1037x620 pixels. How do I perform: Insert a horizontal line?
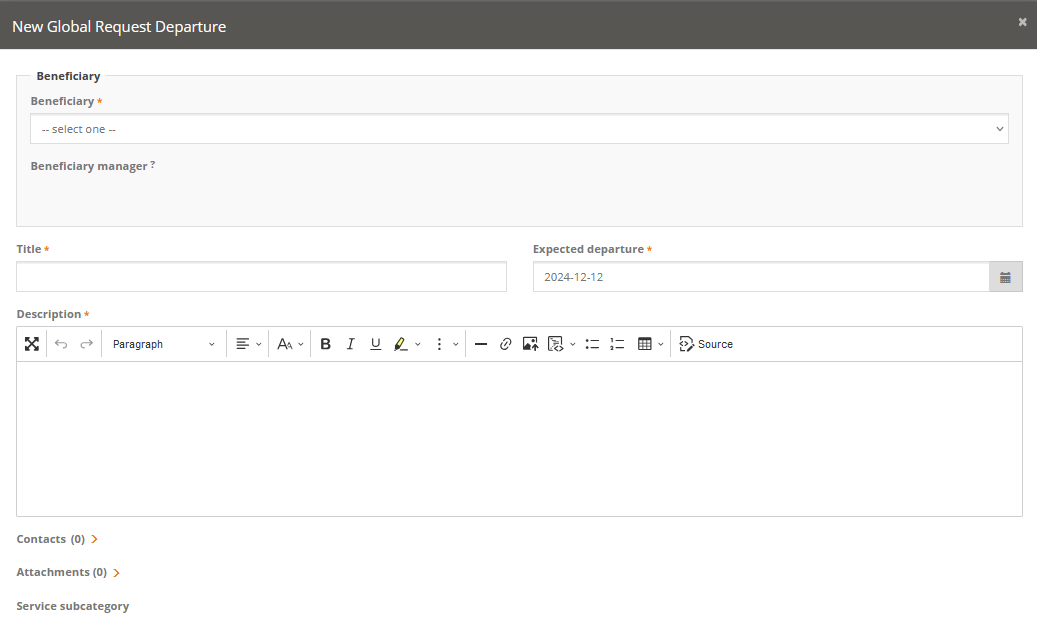tap(480, 344)
